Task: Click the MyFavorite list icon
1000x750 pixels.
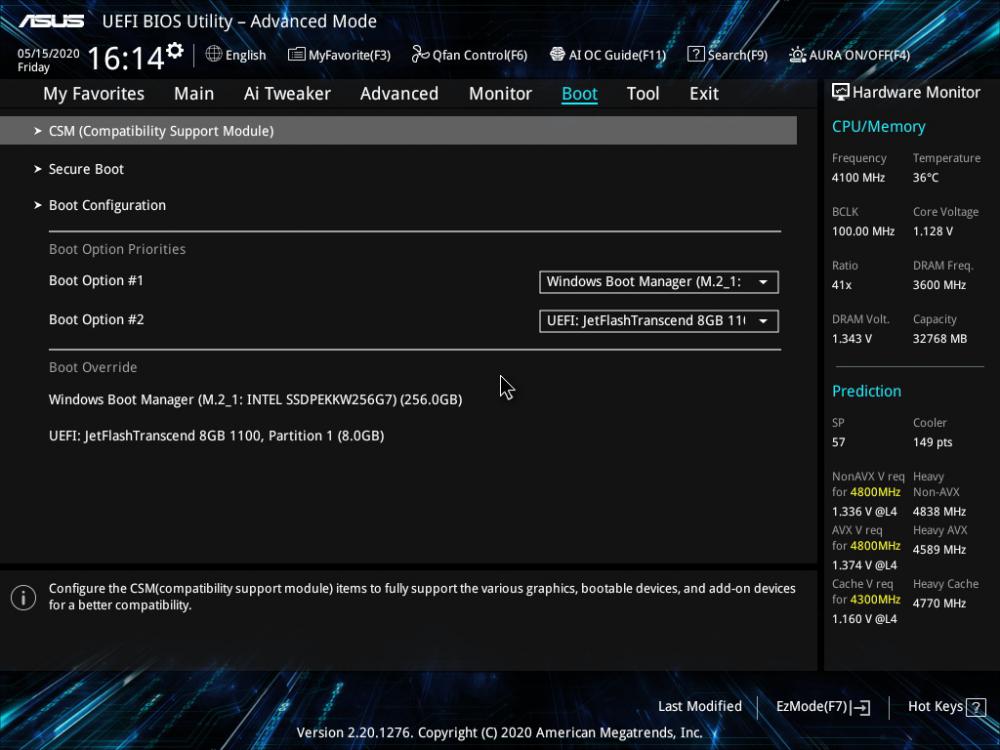Action: 296,54
